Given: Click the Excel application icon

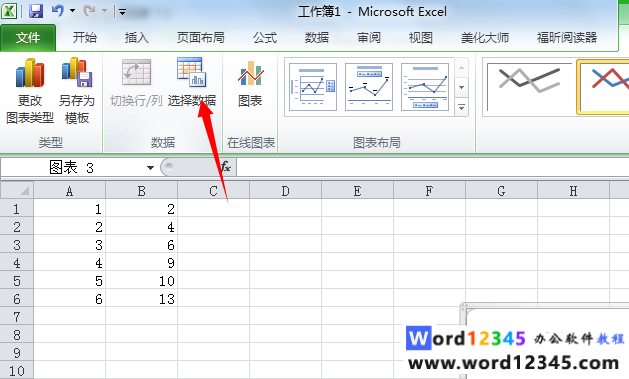Looking at the screenshot, I should (x=9, y=11).
